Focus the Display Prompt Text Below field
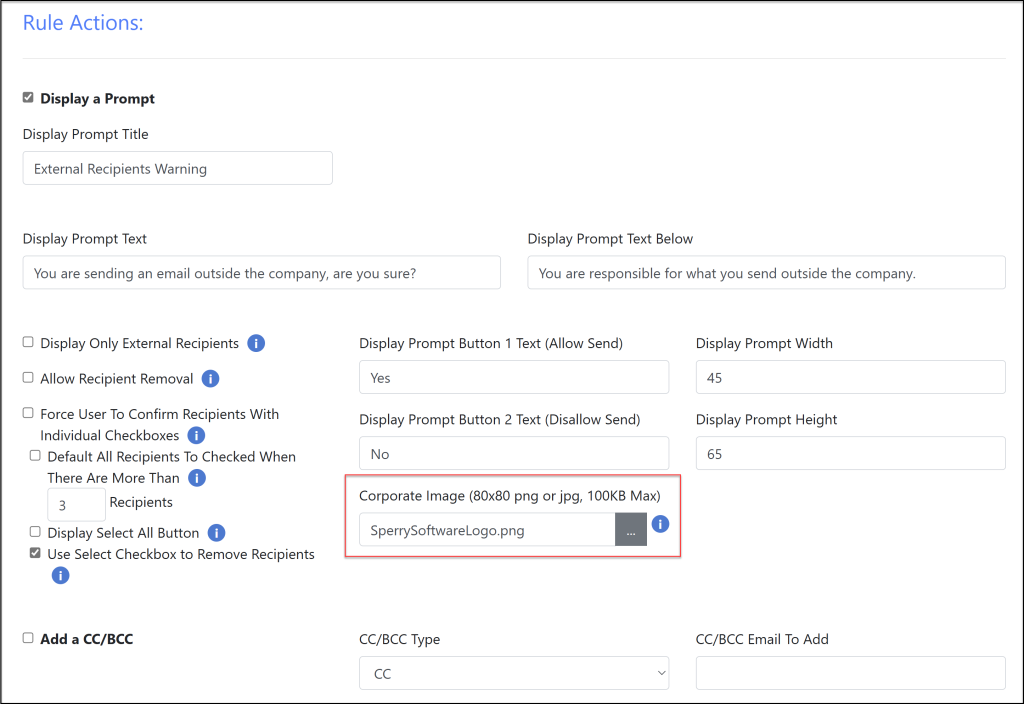This screenshot has height=704, width=1024. 766,273
